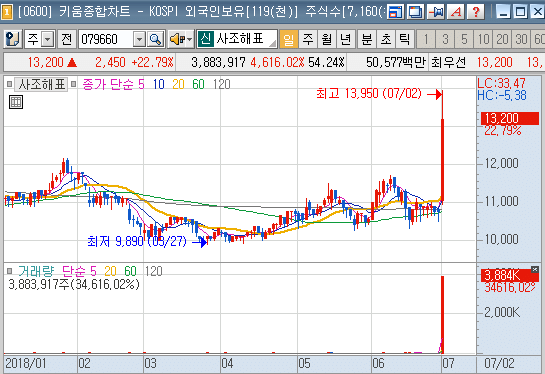Choose interval preset 10
Screen dimensions: 545x374
pos(483,39)
